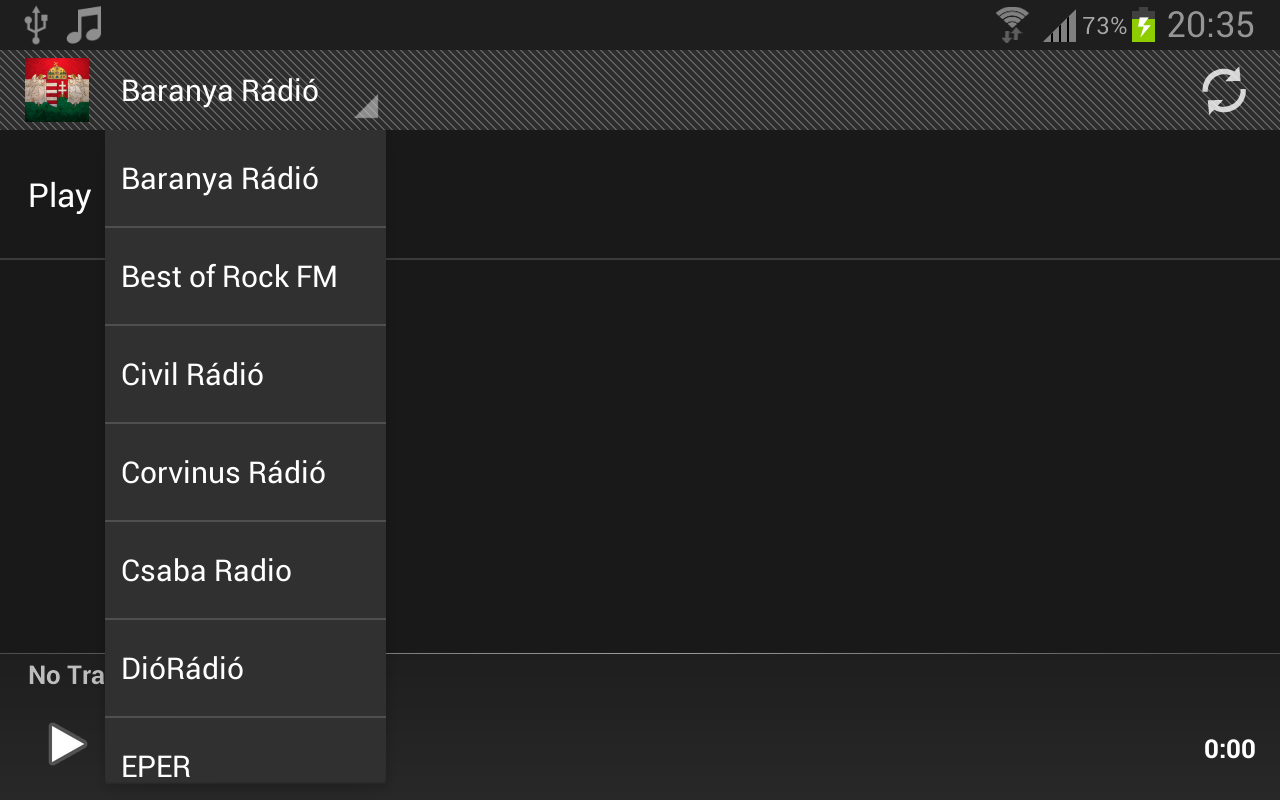This screenshot has width=1280, height=800.
Task: Tap the 0:00 playback time display
Action: point(1229,749)
